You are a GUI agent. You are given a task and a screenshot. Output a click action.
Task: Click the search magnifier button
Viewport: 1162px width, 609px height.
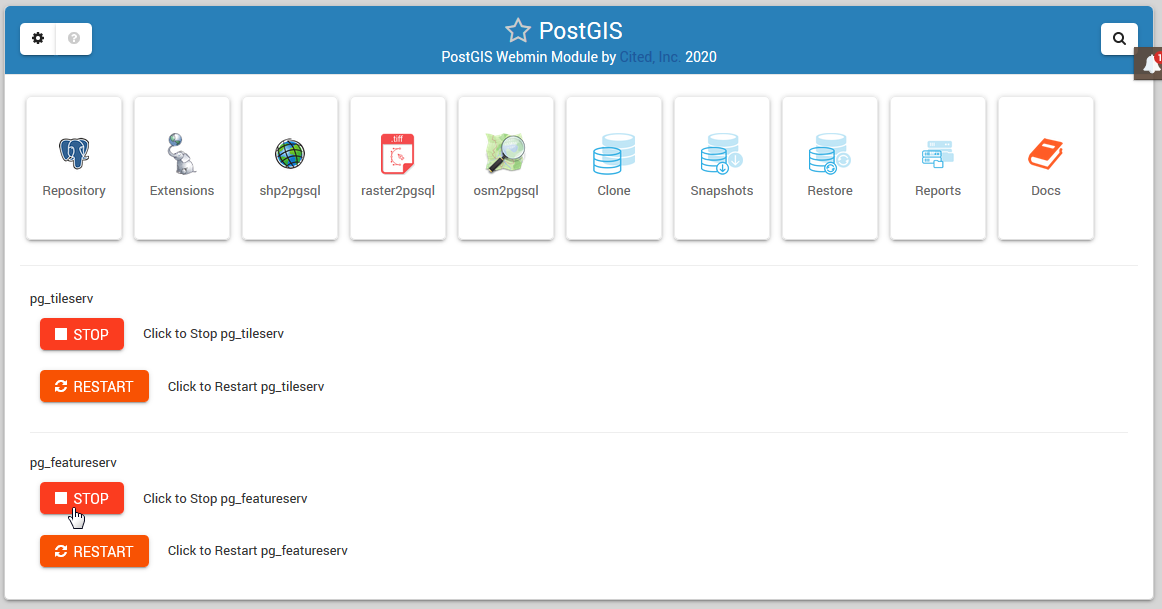(1119, 39)
